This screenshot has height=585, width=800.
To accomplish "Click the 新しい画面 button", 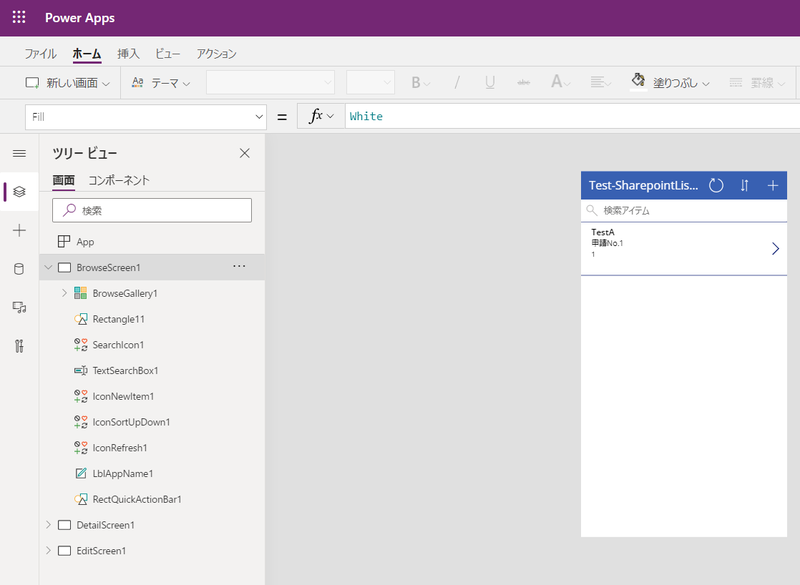I will pos(67,83).
